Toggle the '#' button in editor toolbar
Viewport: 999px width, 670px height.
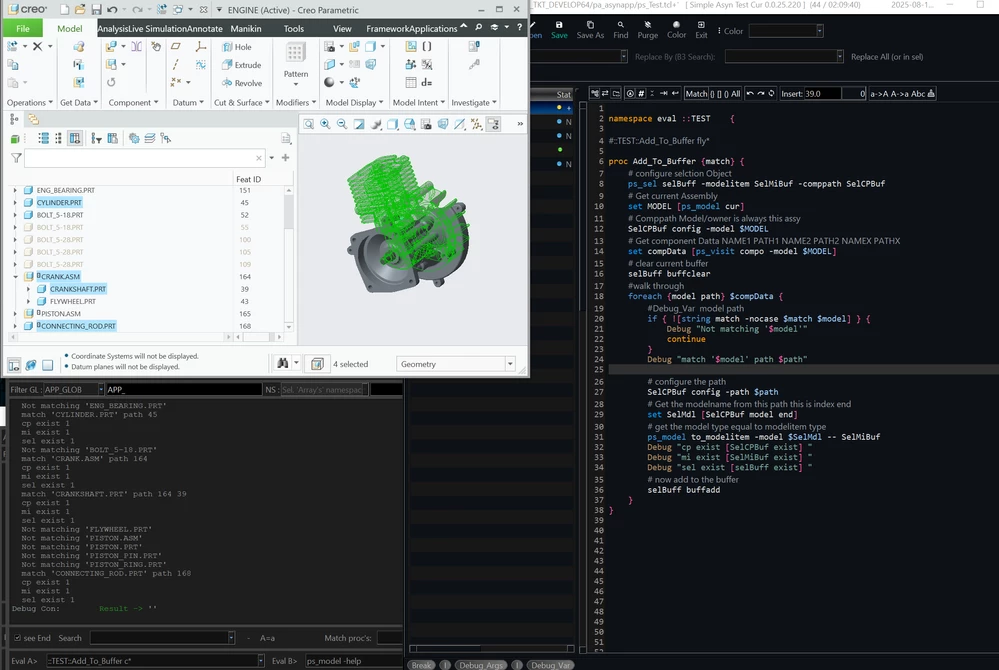coord(642,94)
